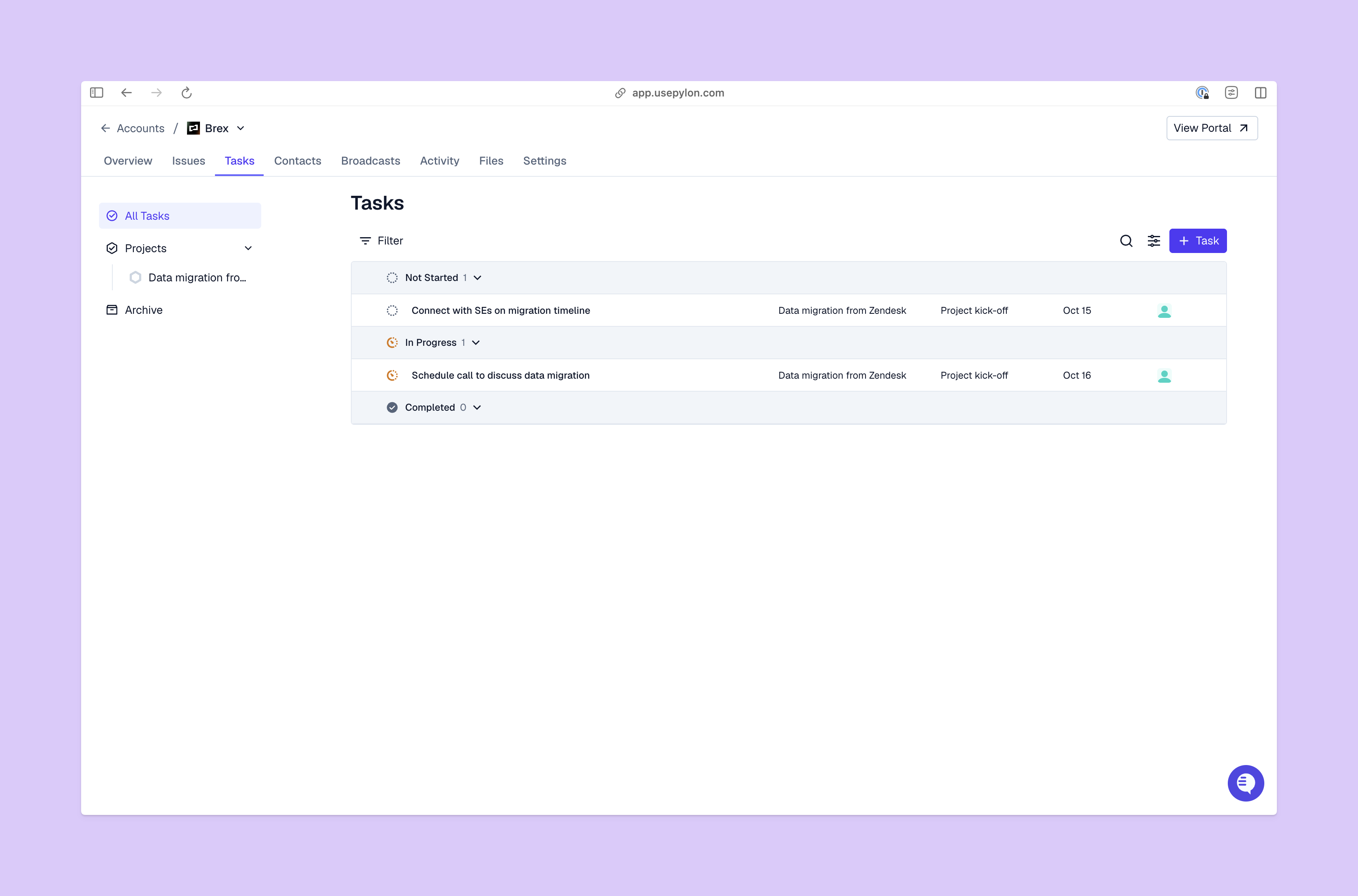This screenshot has width=1358, height=896.
Task: Open the view options sliders control
Action: click(x=1154, y=240)
